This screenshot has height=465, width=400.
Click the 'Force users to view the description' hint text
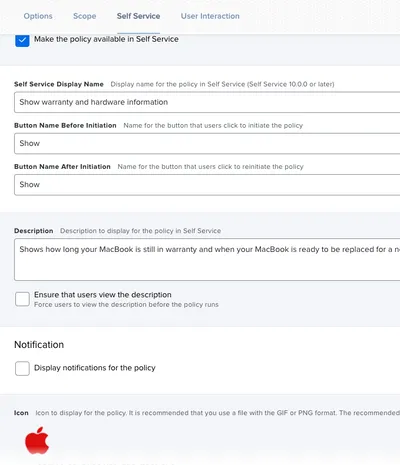point(126,304)
